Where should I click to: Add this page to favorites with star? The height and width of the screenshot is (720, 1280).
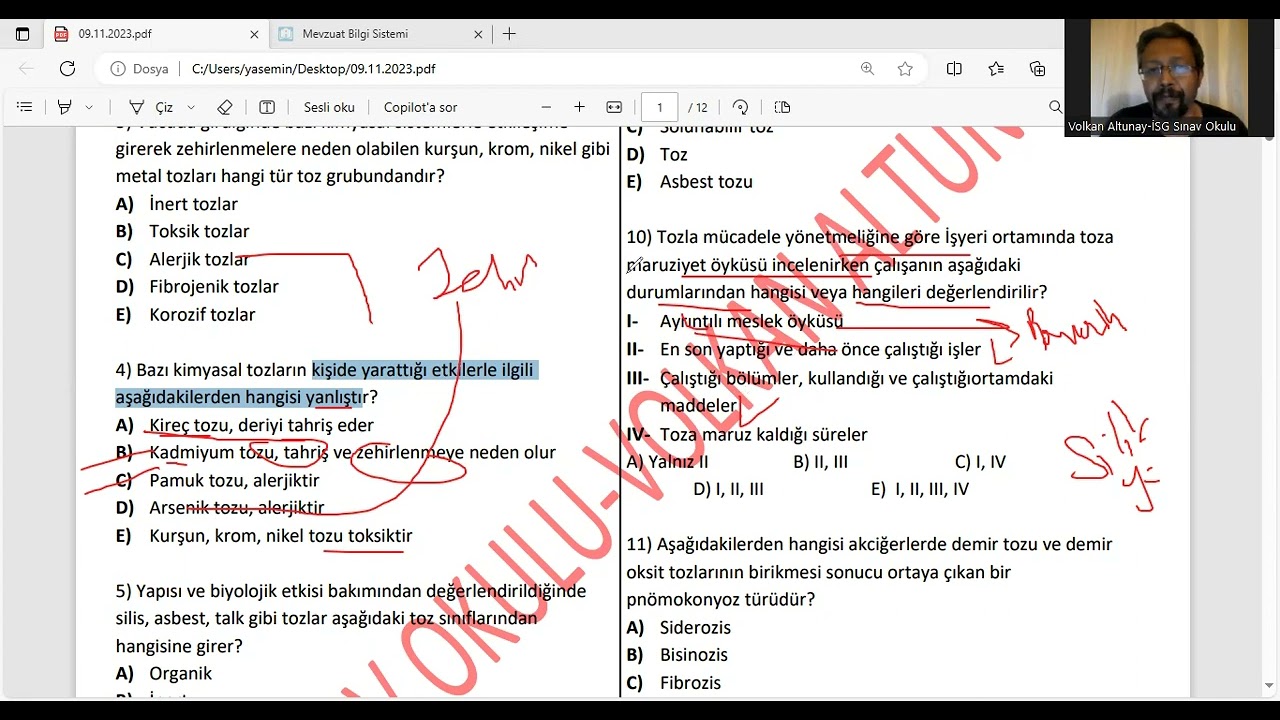(905, 69)
